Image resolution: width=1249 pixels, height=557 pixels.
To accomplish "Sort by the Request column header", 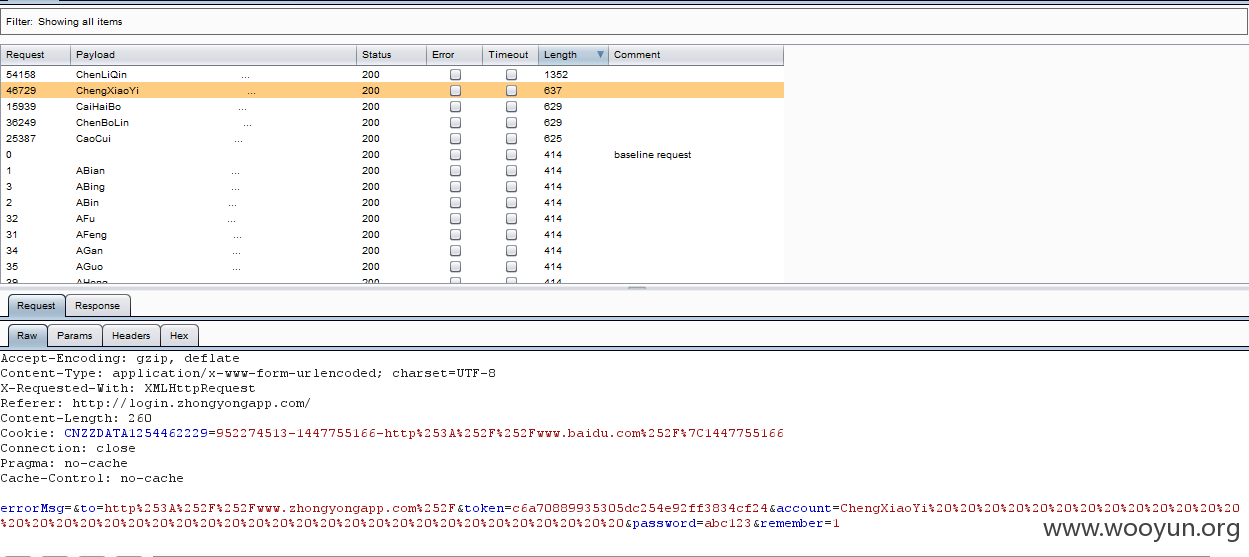I will click(x=35, y=55).
